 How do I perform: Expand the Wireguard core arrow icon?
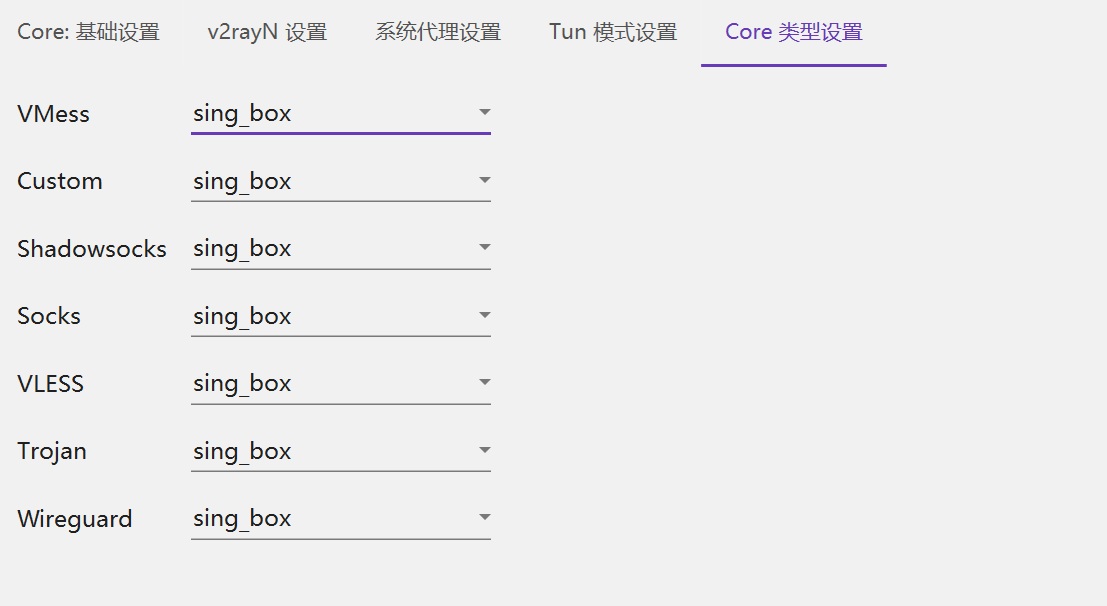484,517
